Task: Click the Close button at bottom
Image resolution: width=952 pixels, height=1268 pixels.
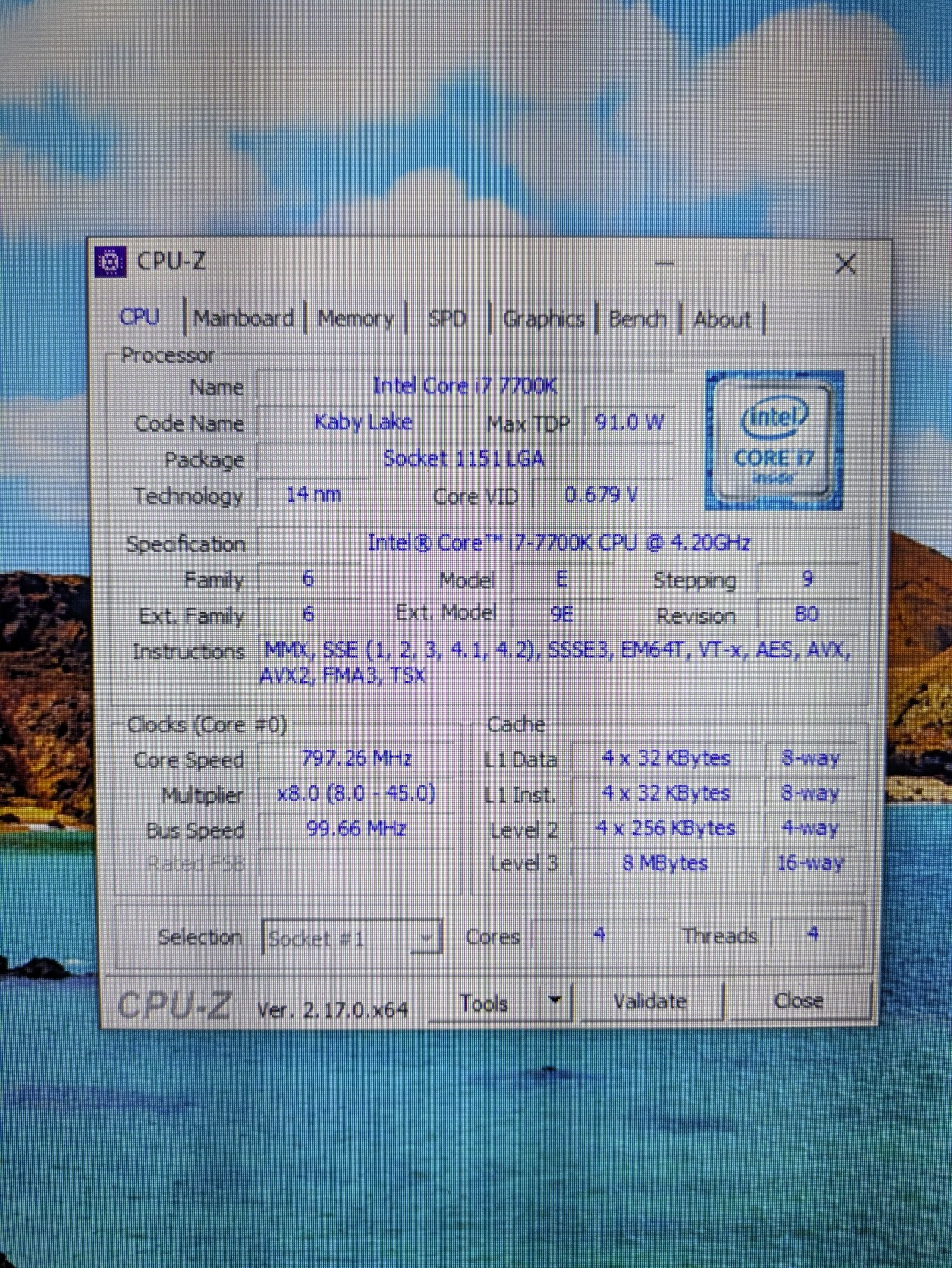Action: tap(799, 1000)
